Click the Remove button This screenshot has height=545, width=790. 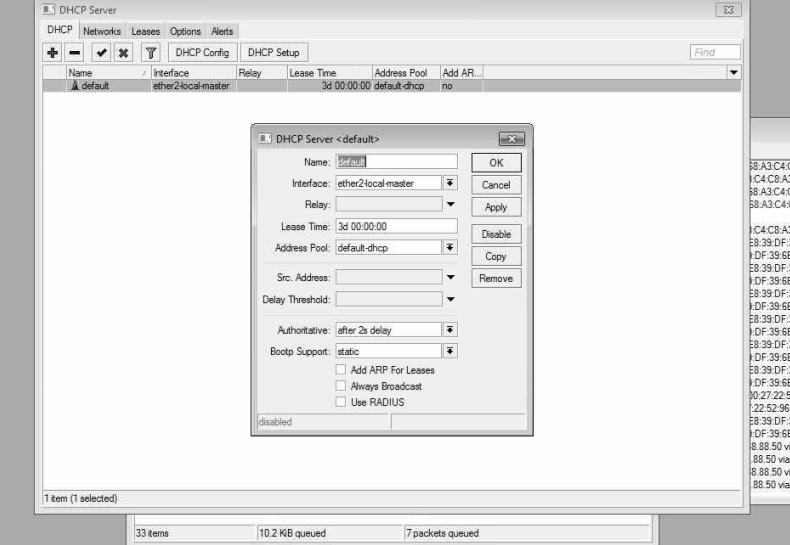496,279
